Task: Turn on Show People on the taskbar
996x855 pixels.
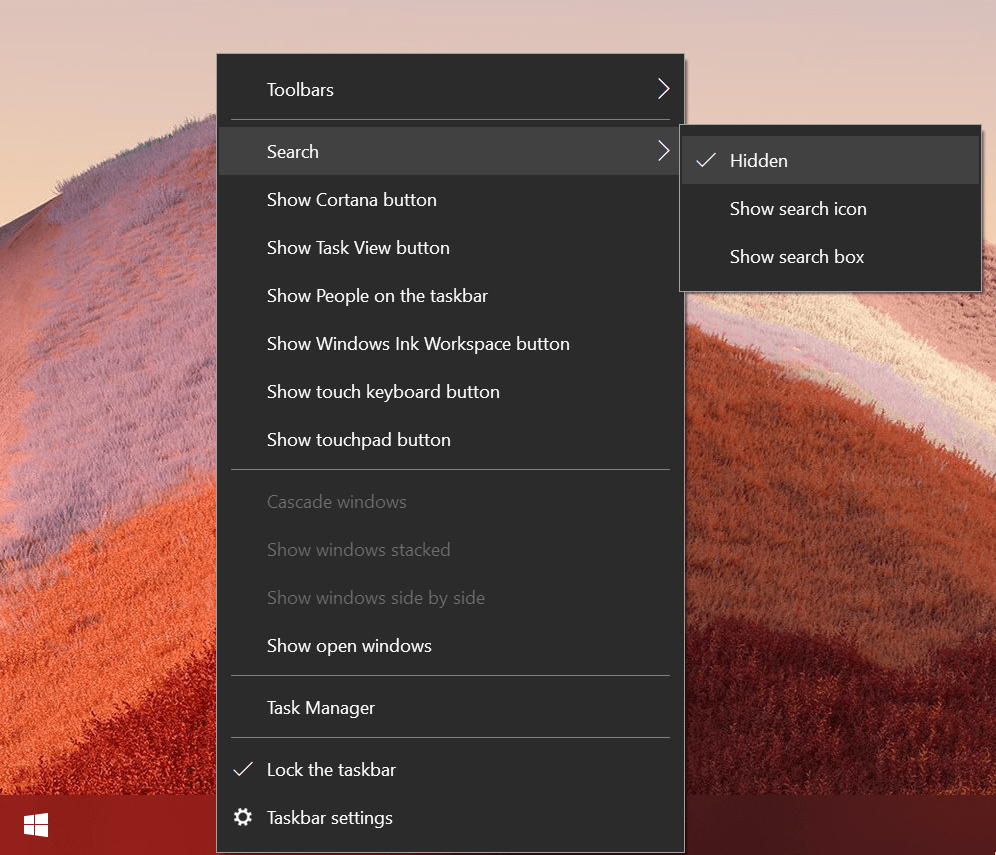Action: [x=377, y=296]
